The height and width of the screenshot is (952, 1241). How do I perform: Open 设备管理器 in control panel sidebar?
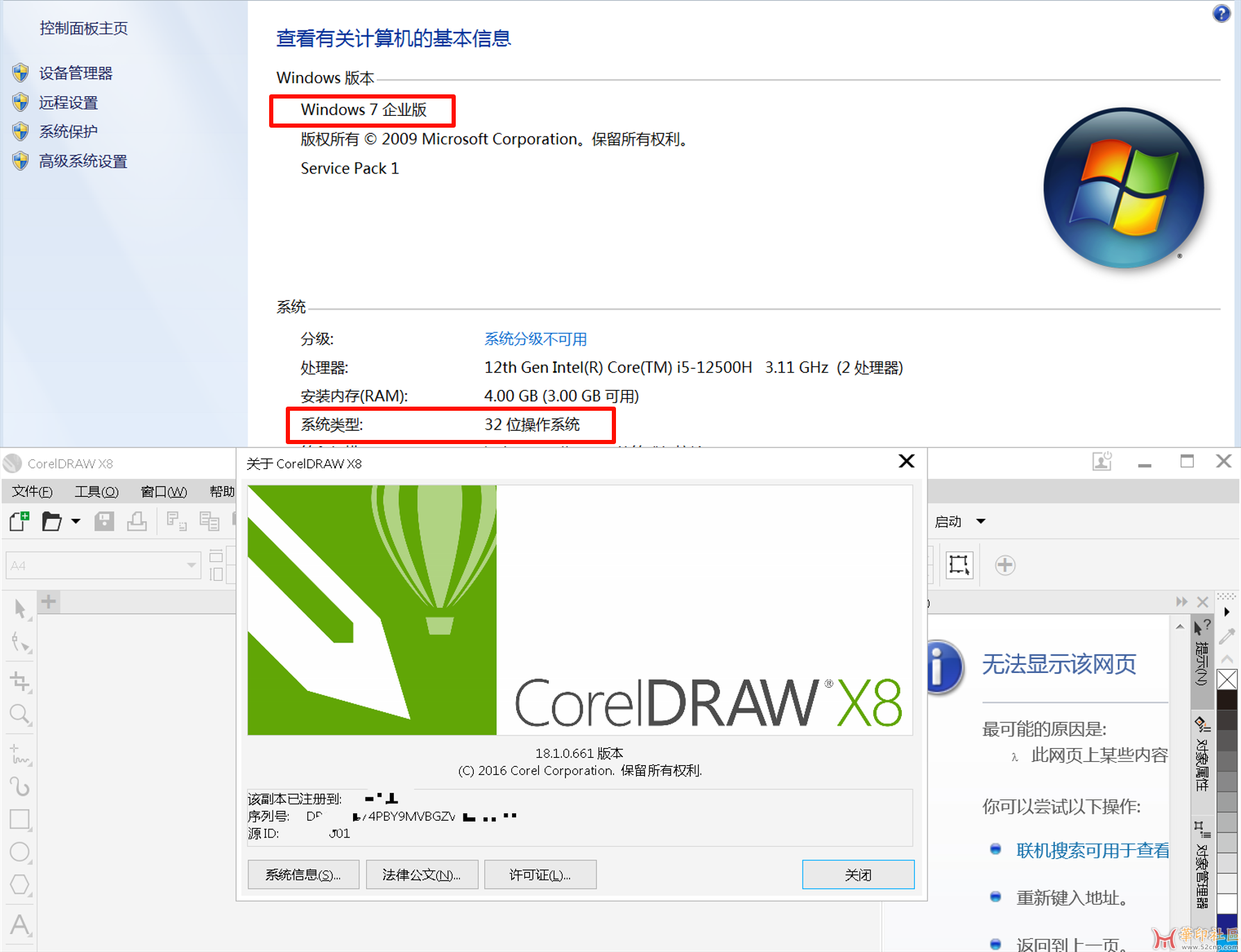tap(76, 73)
